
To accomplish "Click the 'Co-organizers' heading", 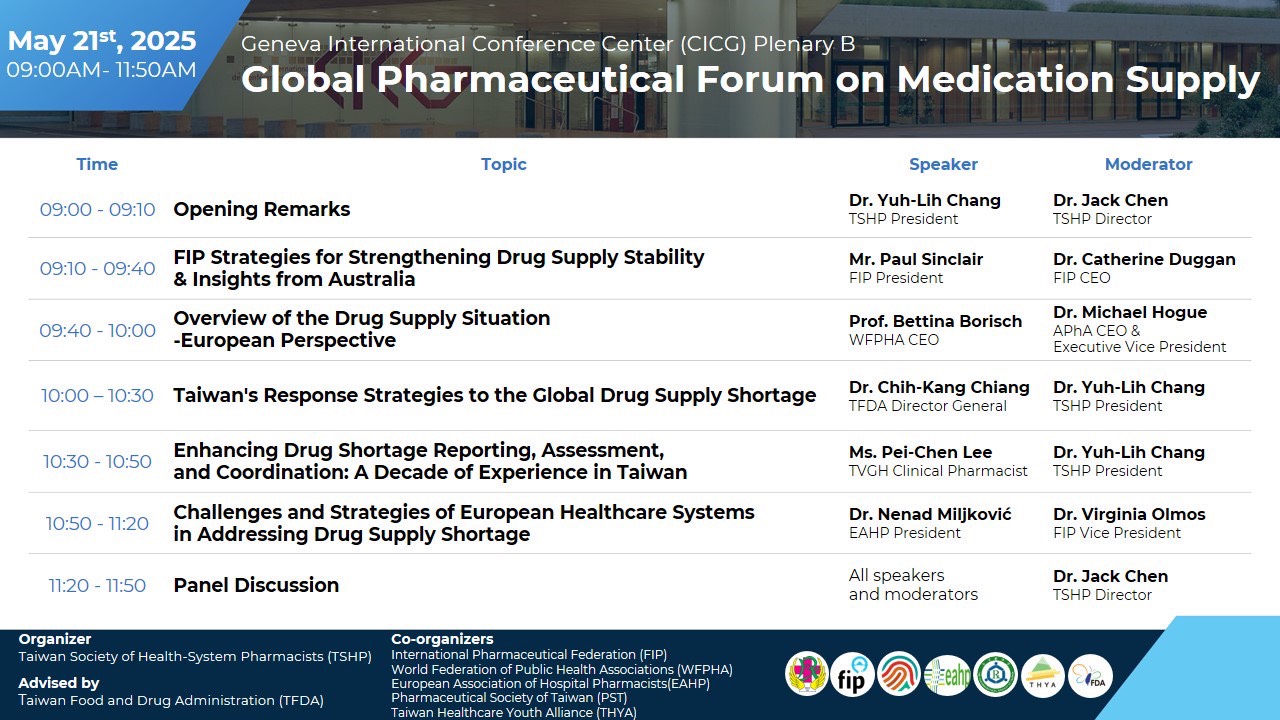I will point(442,639).
